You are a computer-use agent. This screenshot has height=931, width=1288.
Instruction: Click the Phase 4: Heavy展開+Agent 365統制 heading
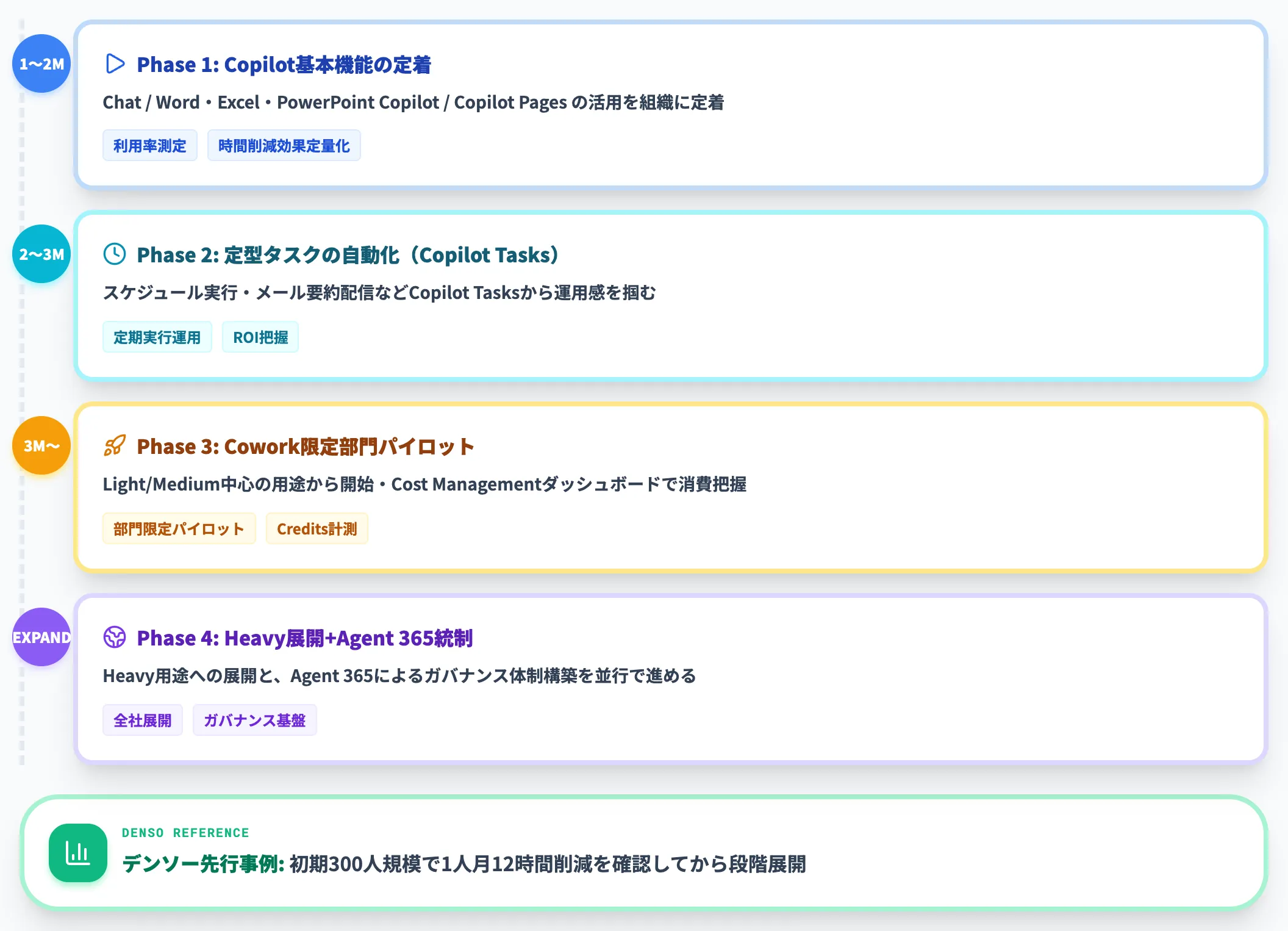305,638
